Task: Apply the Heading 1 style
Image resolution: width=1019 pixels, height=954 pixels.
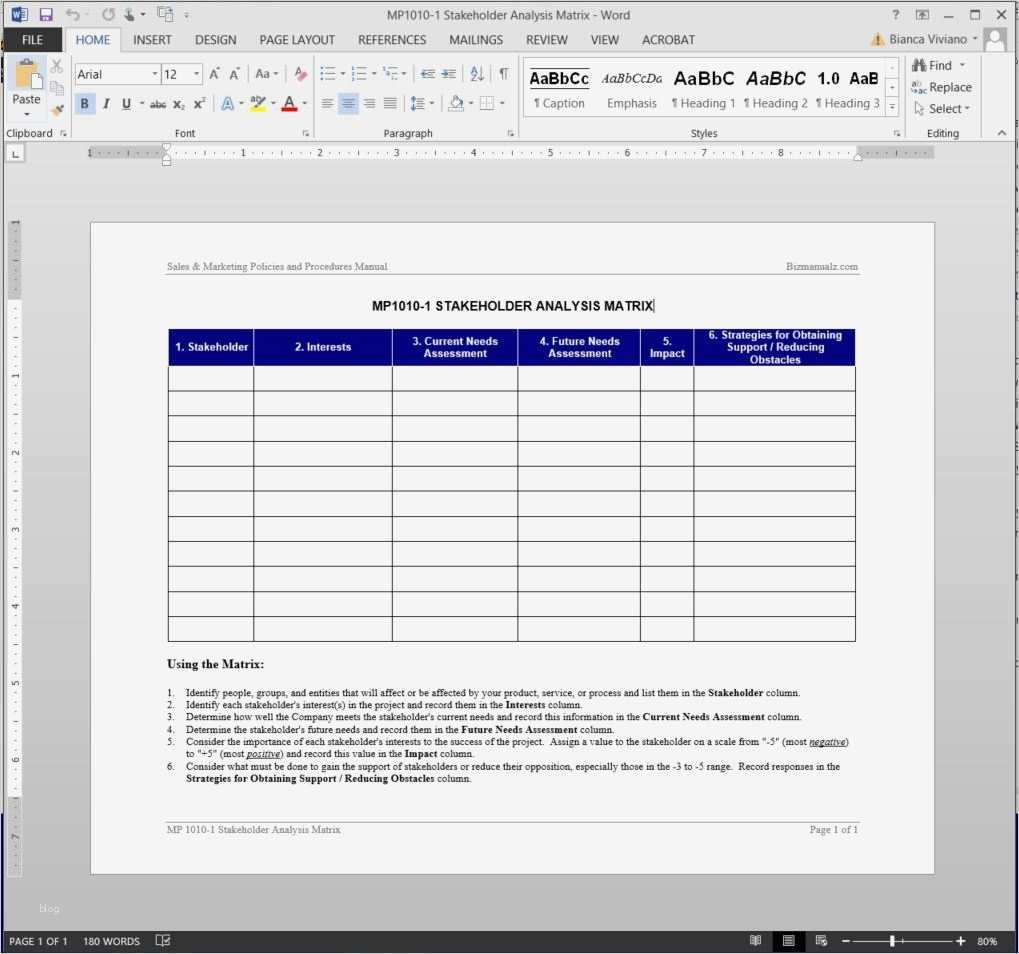Action: pyautogui.click(x=704, y=89)
